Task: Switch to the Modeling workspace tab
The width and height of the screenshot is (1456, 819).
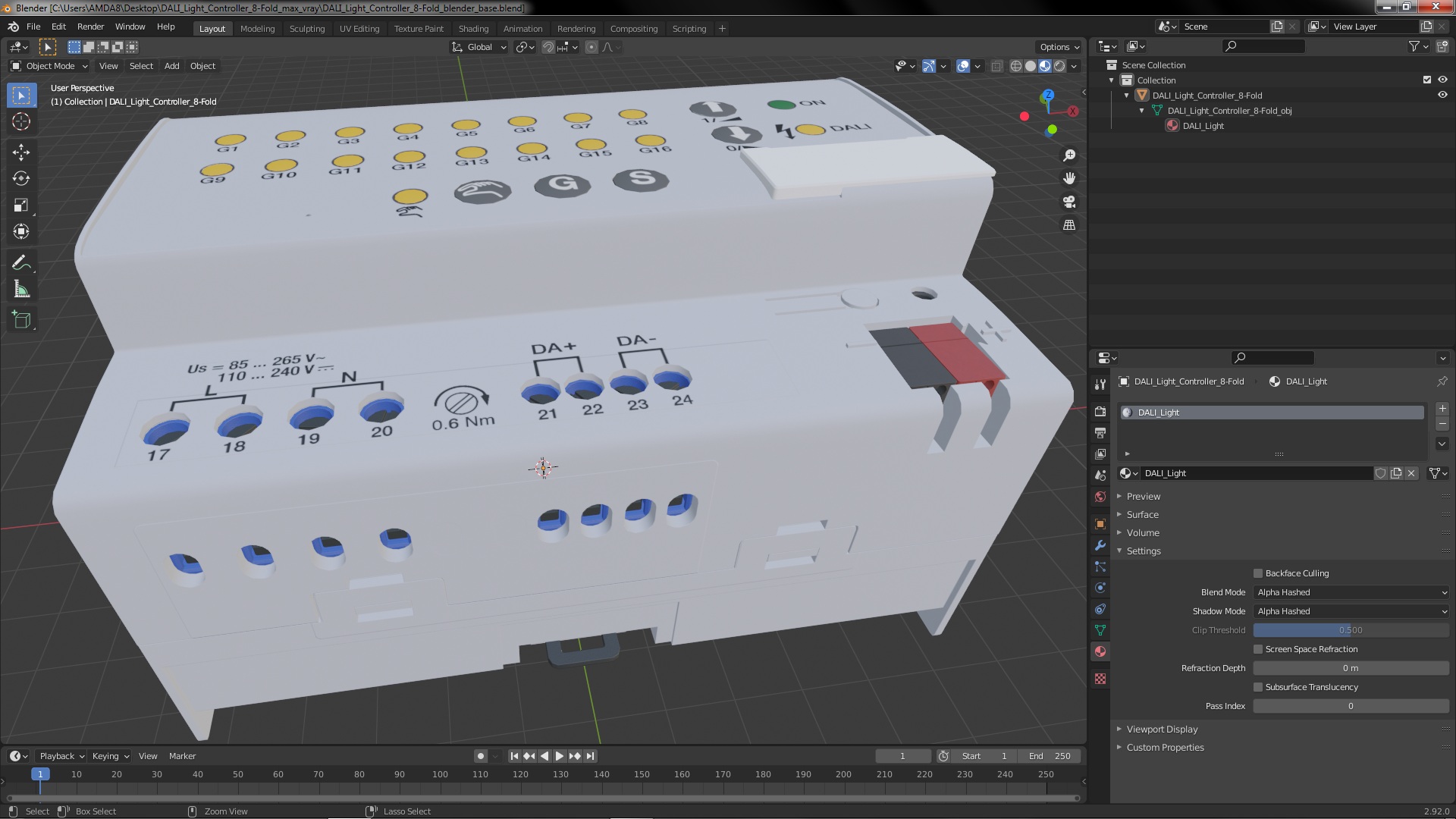Action: [x=257, y=29]
